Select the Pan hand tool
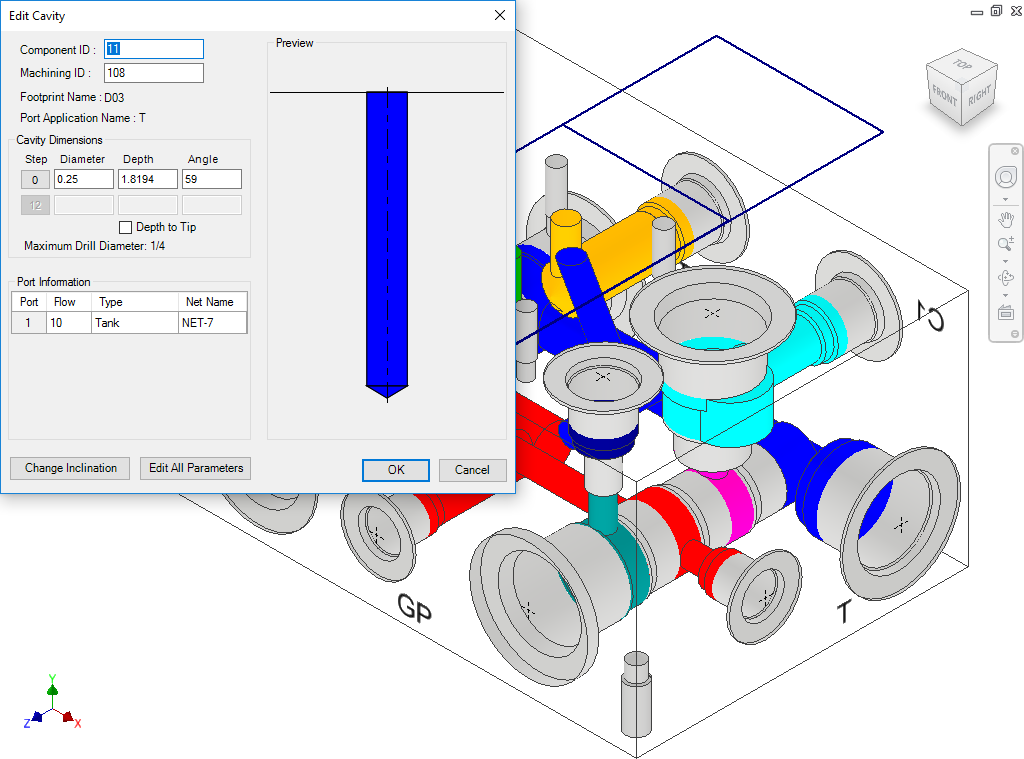The width and height of the screenshot is (1024, 759). click(x=1005, y=219)
